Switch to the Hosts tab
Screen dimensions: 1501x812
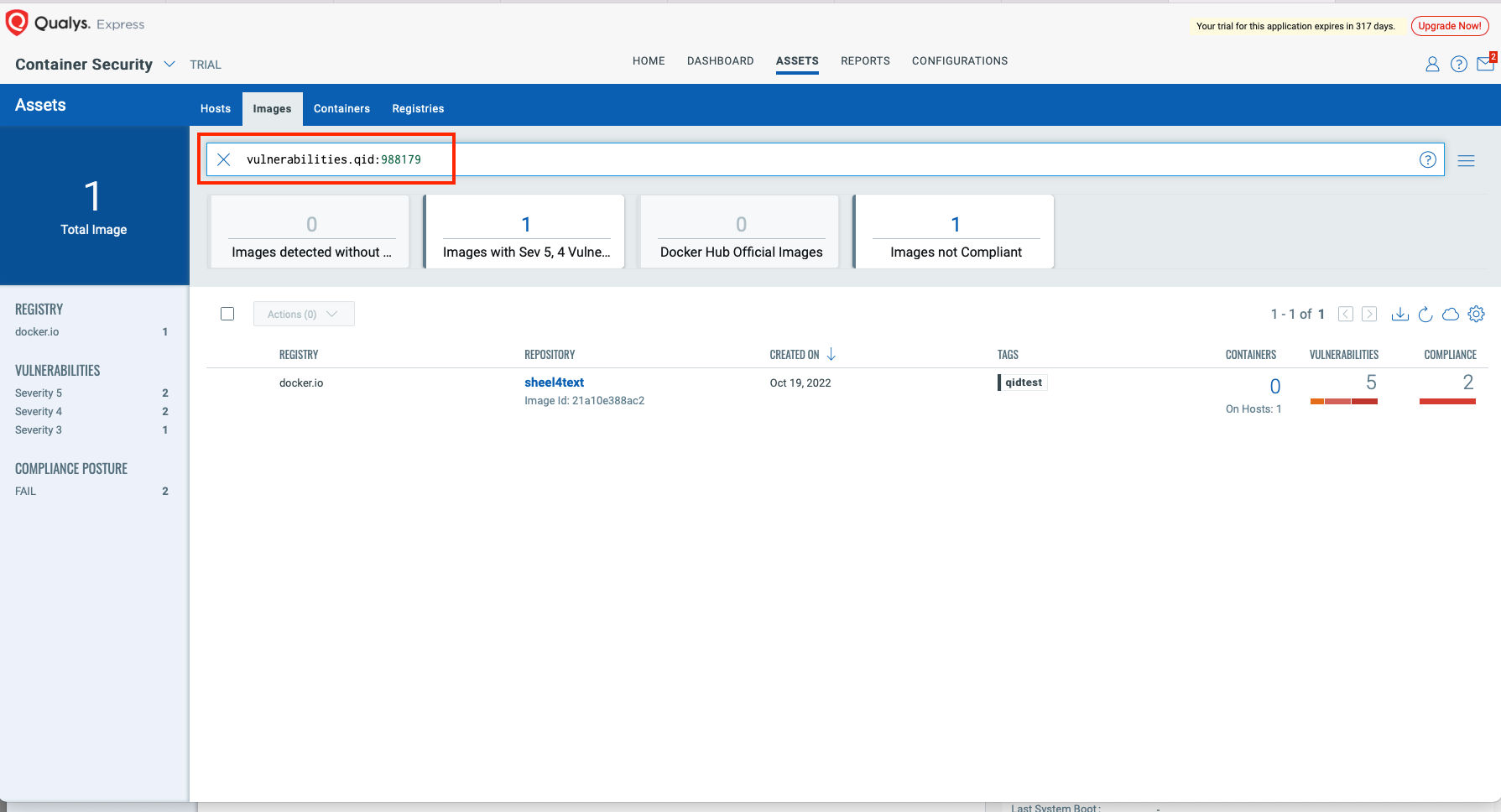[216, 109]
